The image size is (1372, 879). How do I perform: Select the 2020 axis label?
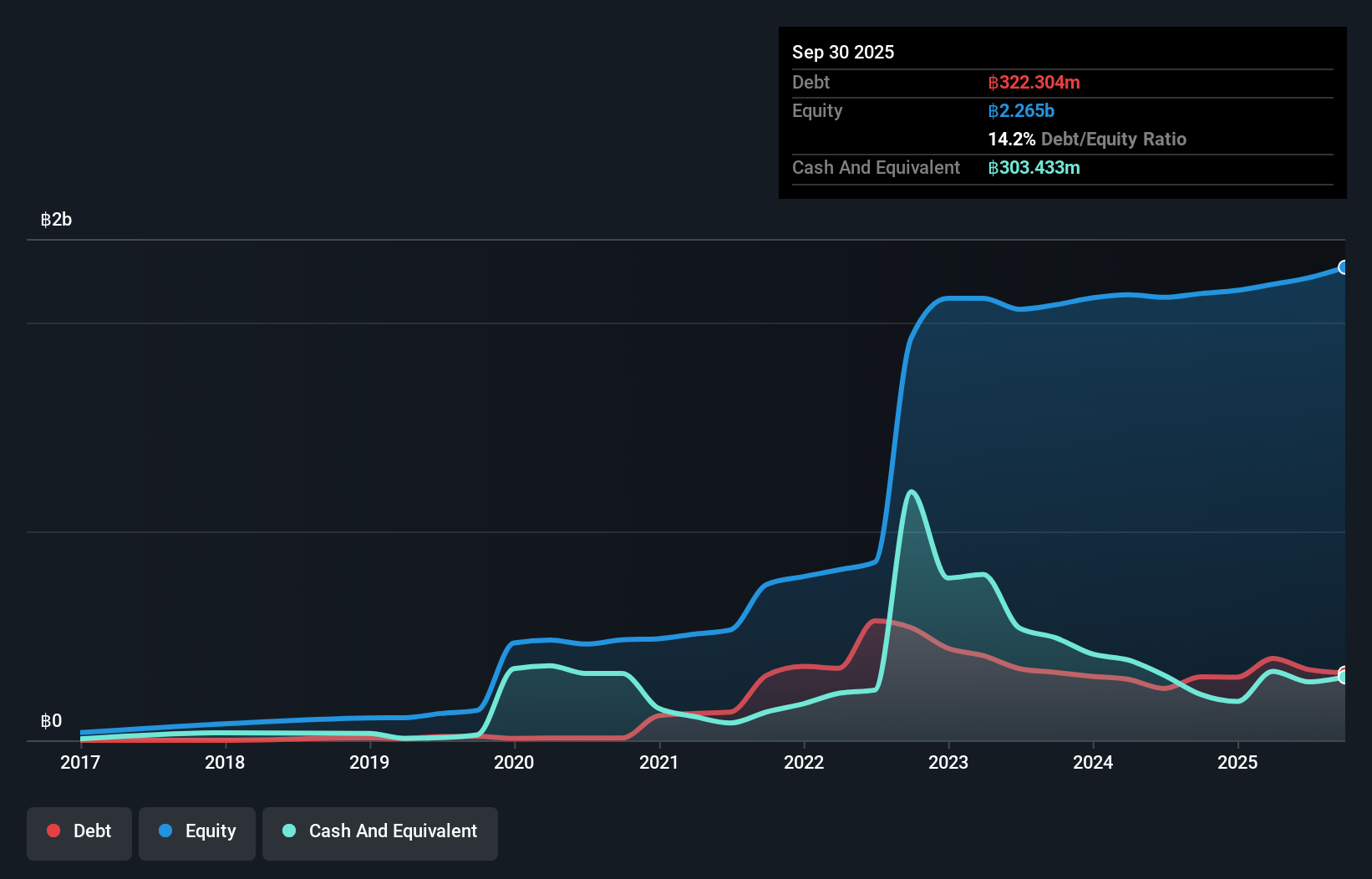click(514, 763)
